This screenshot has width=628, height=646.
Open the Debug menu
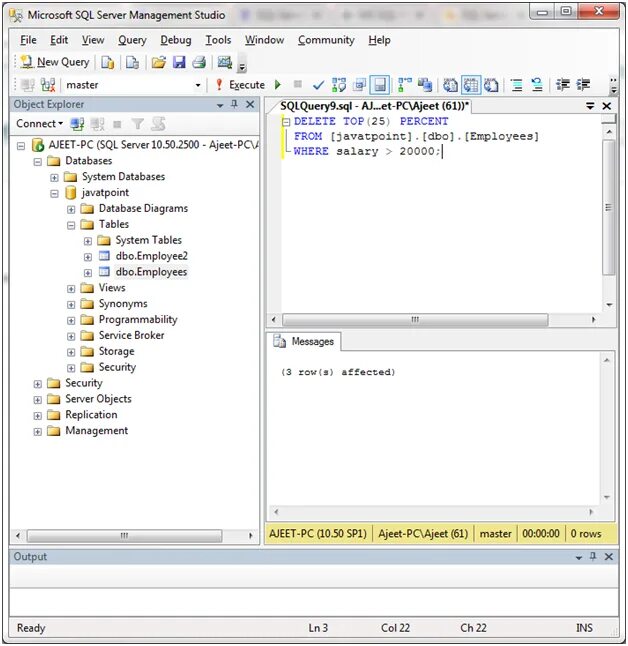tap(176, 40)
